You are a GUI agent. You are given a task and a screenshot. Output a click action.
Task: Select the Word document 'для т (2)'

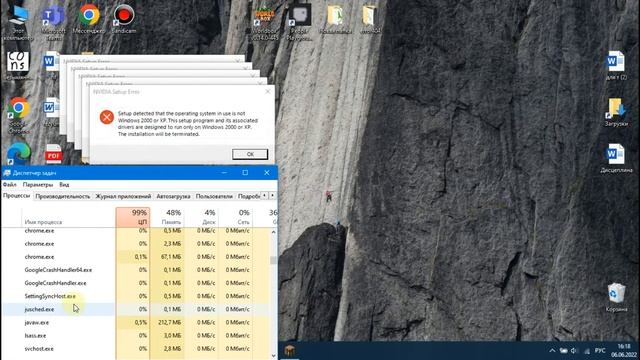616,65
